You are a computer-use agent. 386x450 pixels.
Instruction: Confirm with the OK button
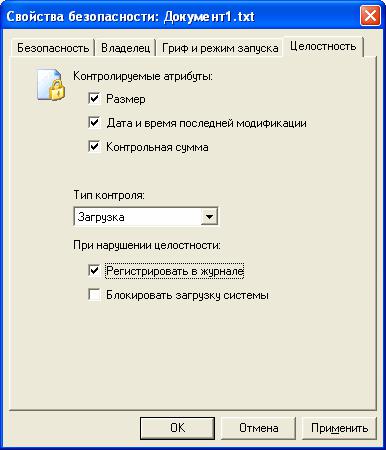coord(177,428)
